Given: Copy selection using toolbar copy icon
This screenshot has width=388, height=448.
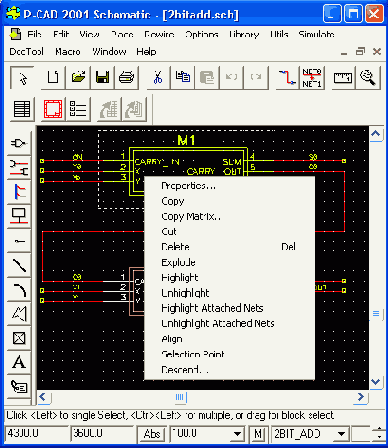Looking at the screenshot, I should pyautogui.click(x=182, y=78).
